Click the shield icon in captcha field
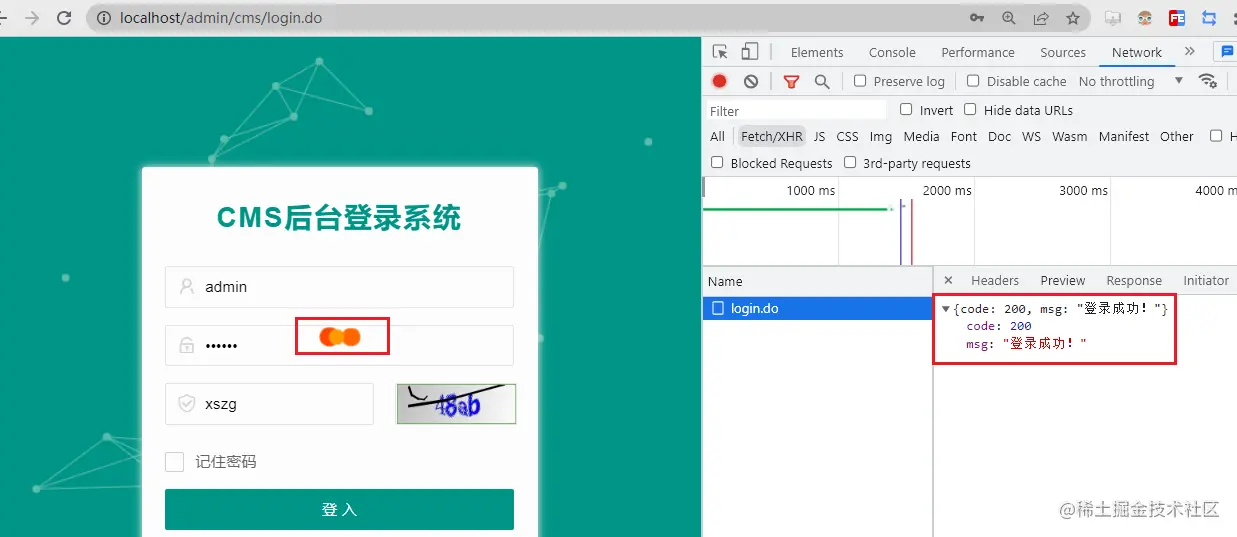 pos(187,404)
